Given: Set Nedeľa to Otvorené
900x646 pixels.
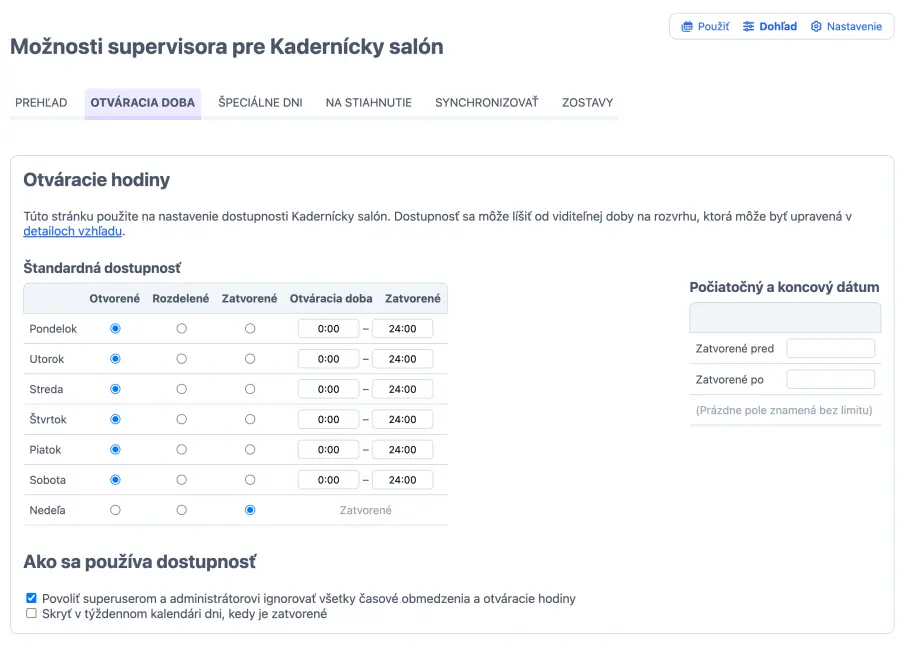Looking at the screenshot, I should 115,510.
